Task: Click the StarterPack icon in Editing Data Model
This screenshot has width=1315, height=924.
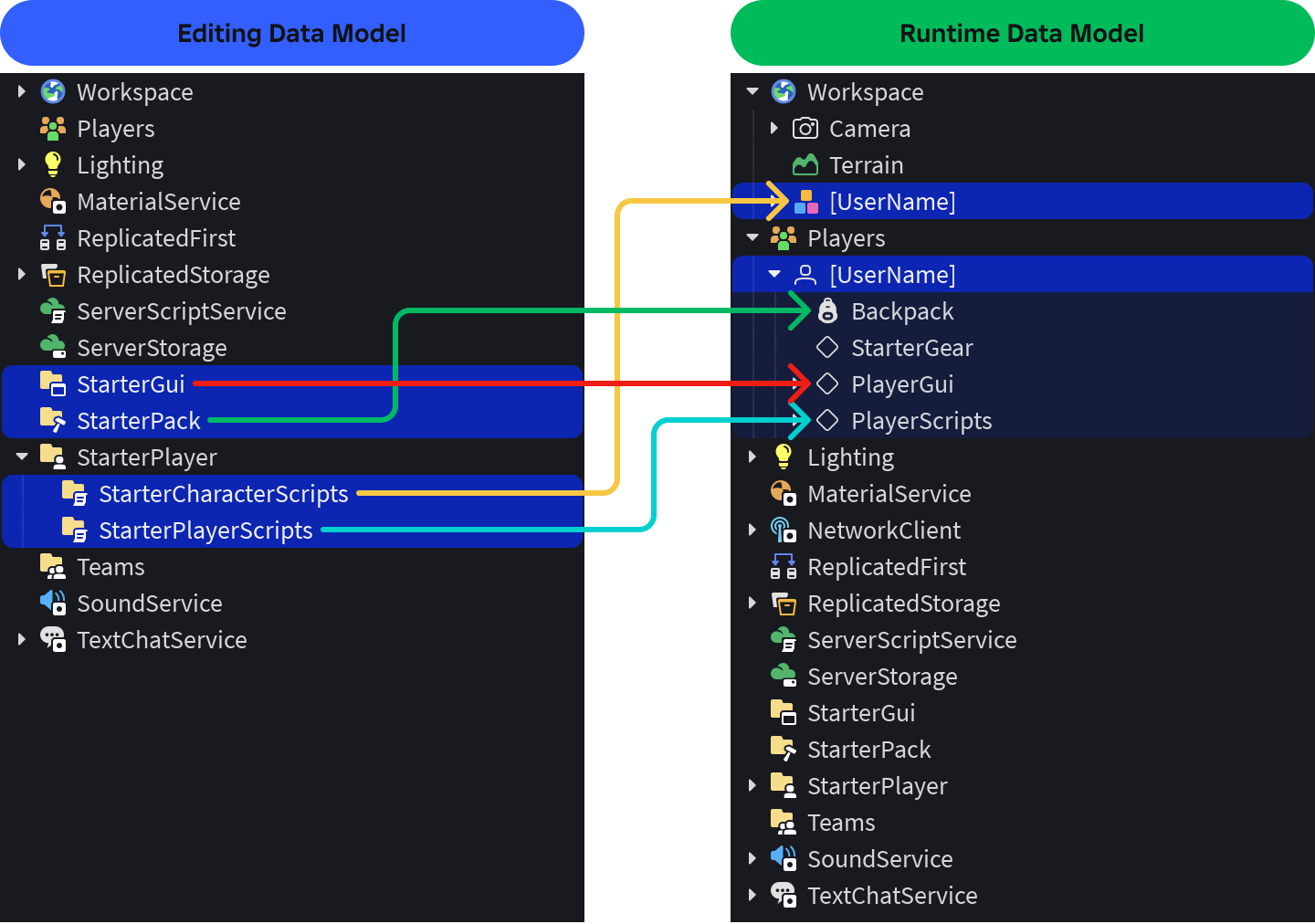Action: tap(53, 420)
